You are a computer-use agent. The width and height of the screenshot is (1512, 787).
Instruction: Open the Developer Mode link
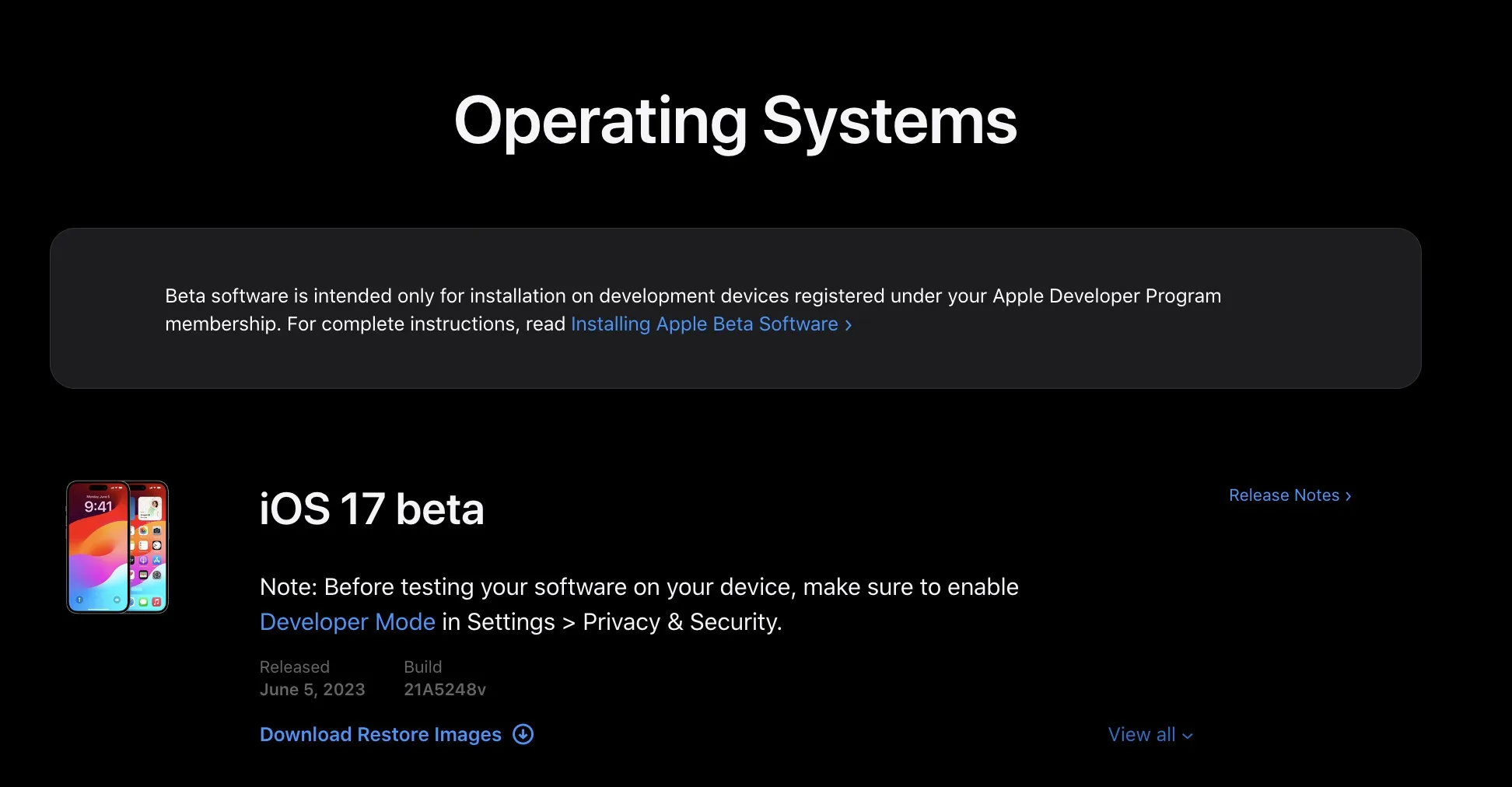point(347,622)
